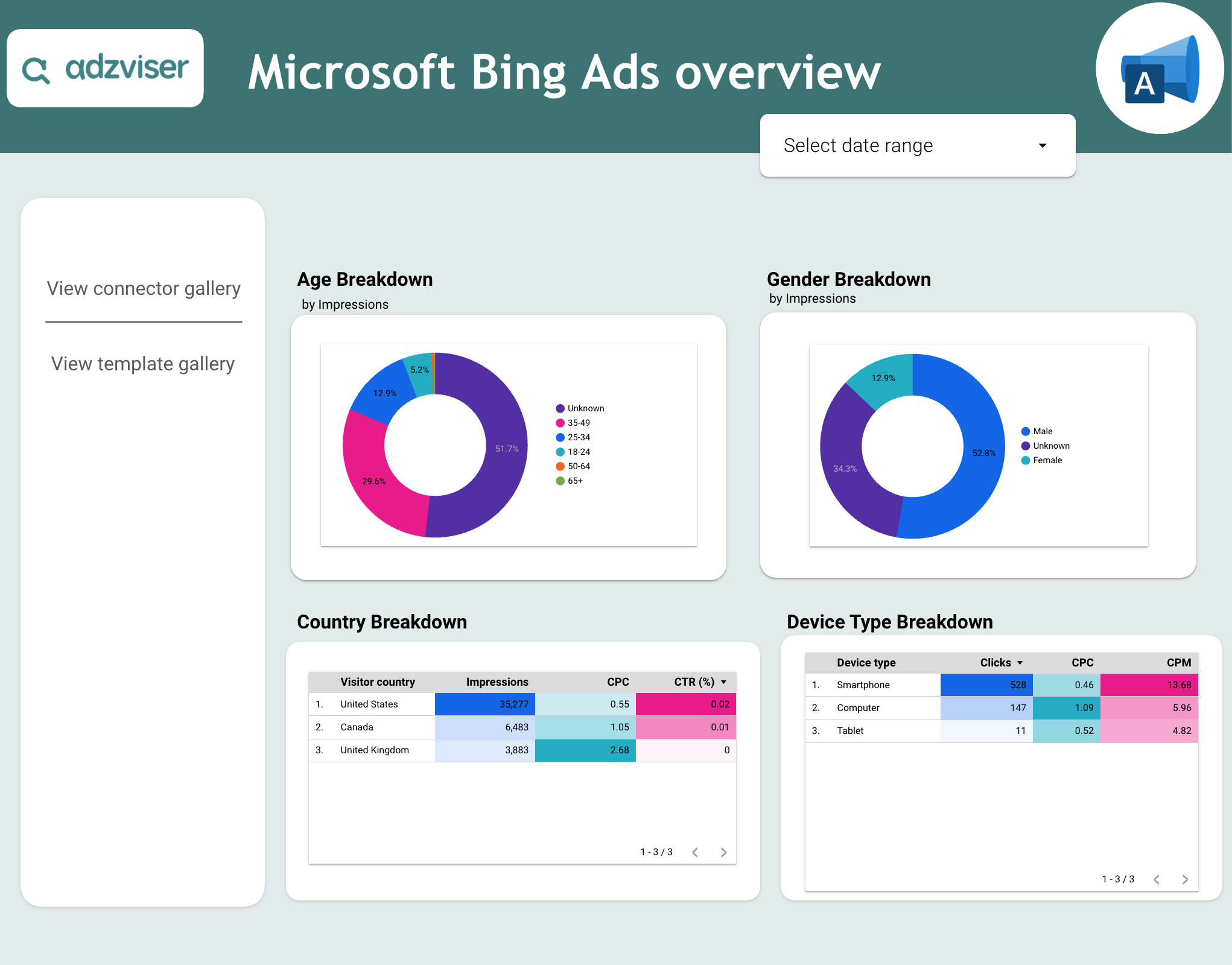
Task: Open View template gallery link
Action: [143, 364]
